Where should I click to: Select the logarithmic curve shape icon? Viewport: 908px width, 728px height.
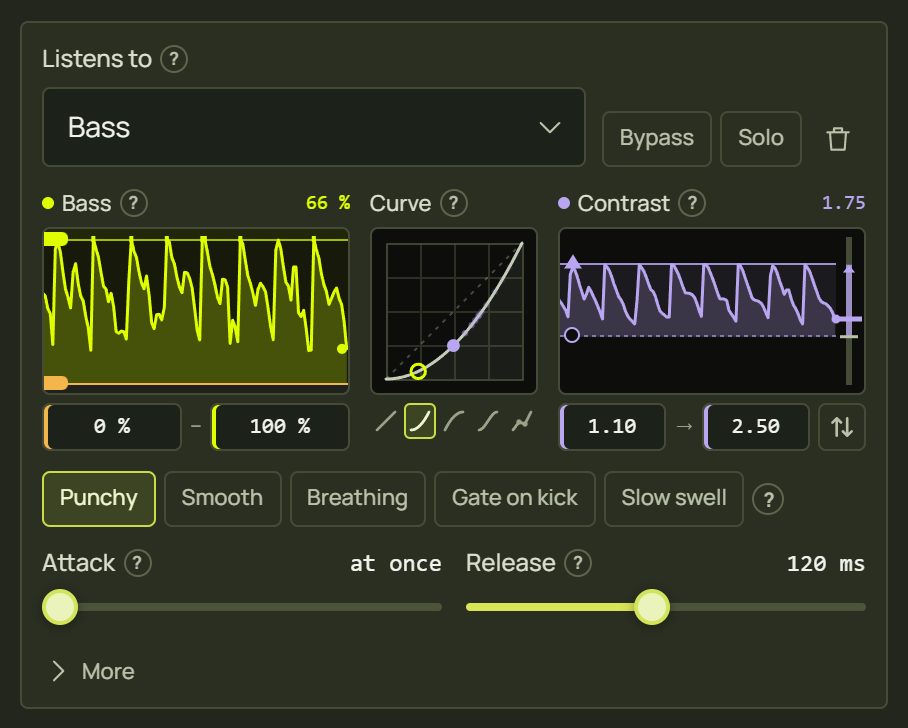coord(453,422)
